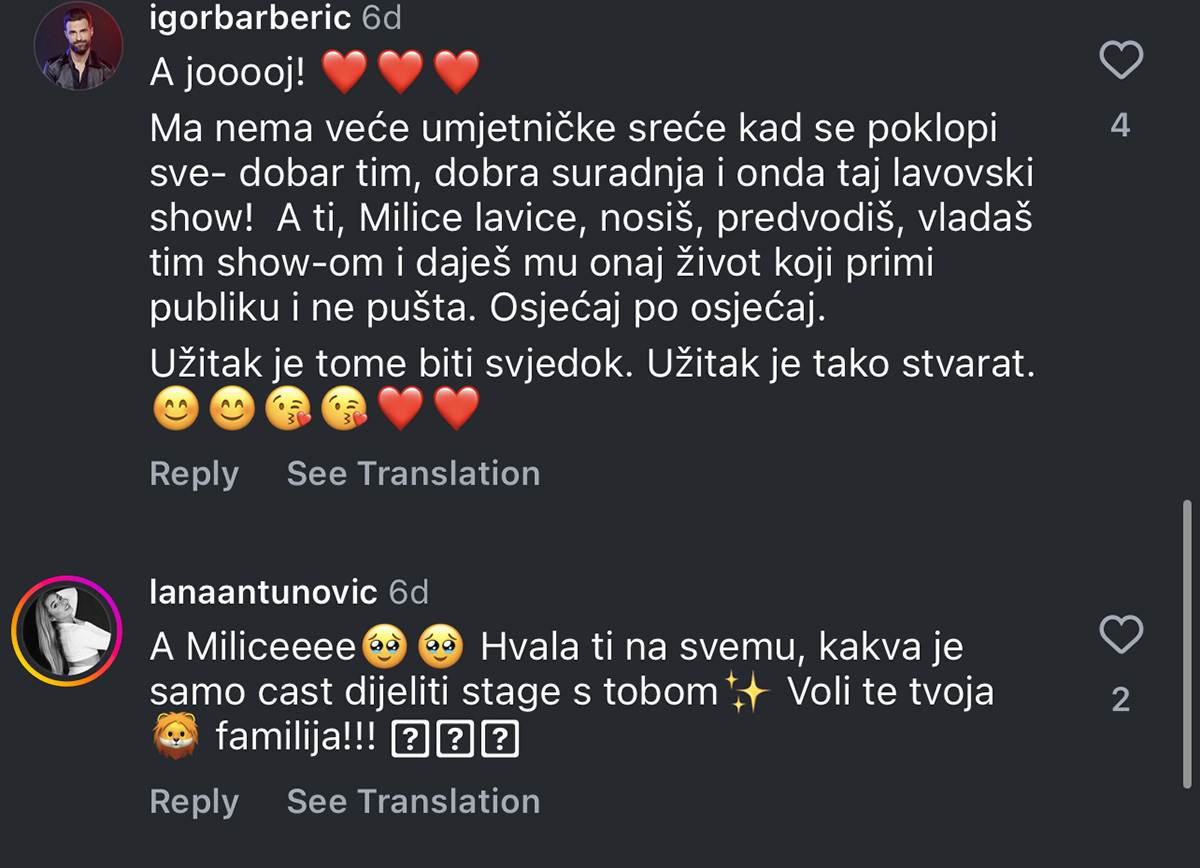
Task: Reply to igorbarberic's comment
Action: click(x=194, y=473)
